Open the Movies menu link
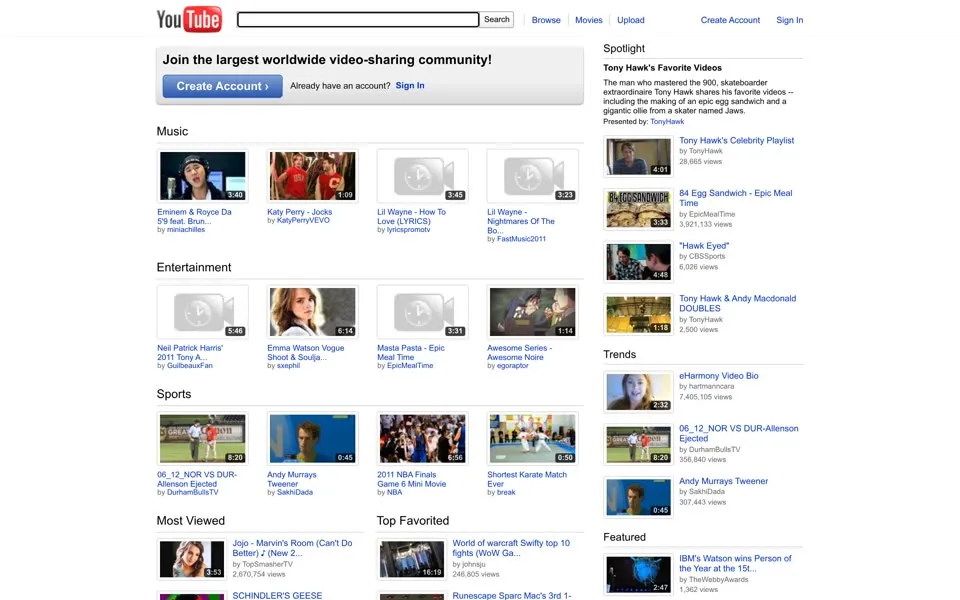Screen dimensions: 960x600 coord(588,20)
